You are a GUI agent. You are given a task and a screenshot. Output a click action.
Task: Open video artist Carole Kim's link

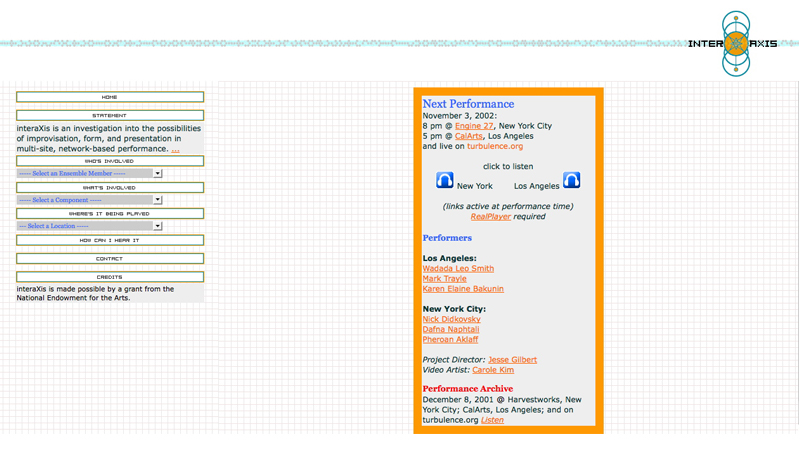coord(493,370)
